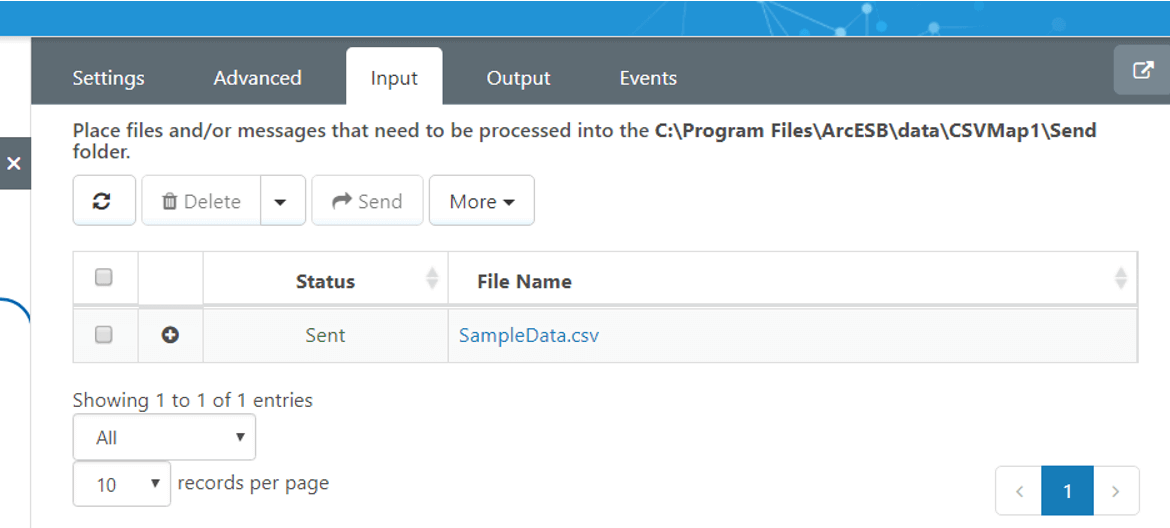
Task: Click the Send arrow button
Action: point(367,201)
